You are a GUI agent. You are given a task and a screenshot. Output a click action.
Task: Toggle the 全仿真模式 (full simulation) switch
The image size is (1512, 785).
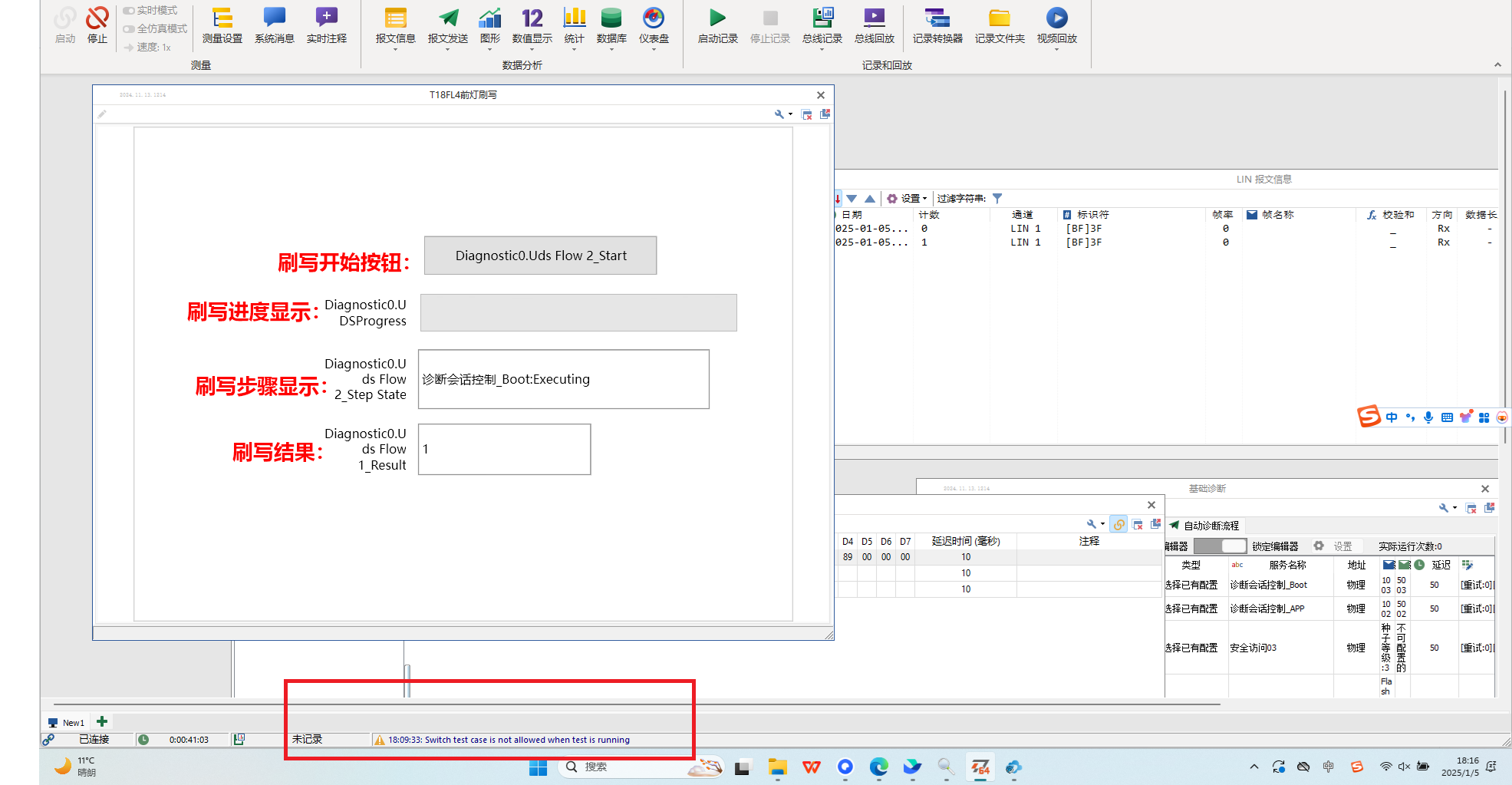[129, 29]
